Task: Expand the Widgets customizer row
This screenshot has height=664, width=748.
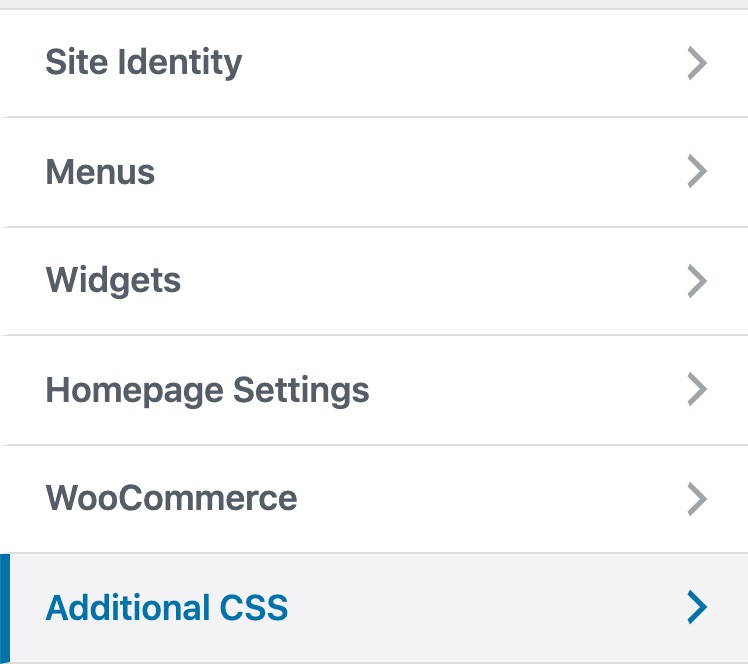Action: (374, 281)
